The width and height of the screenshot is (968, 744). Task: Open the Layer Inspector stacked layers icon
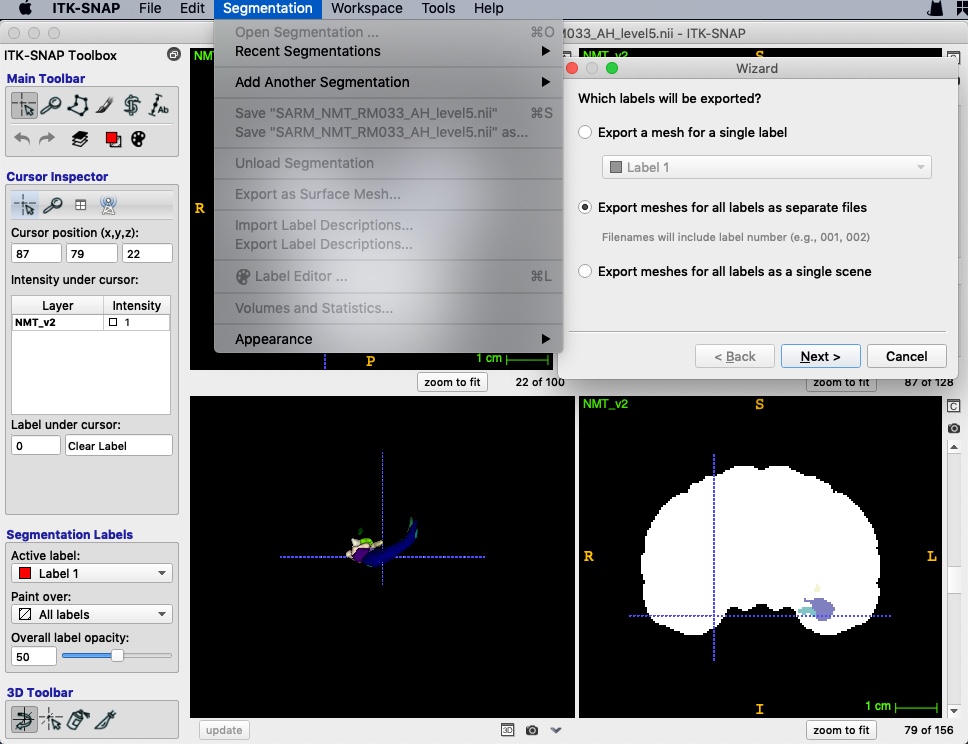[x=80, y=139]
